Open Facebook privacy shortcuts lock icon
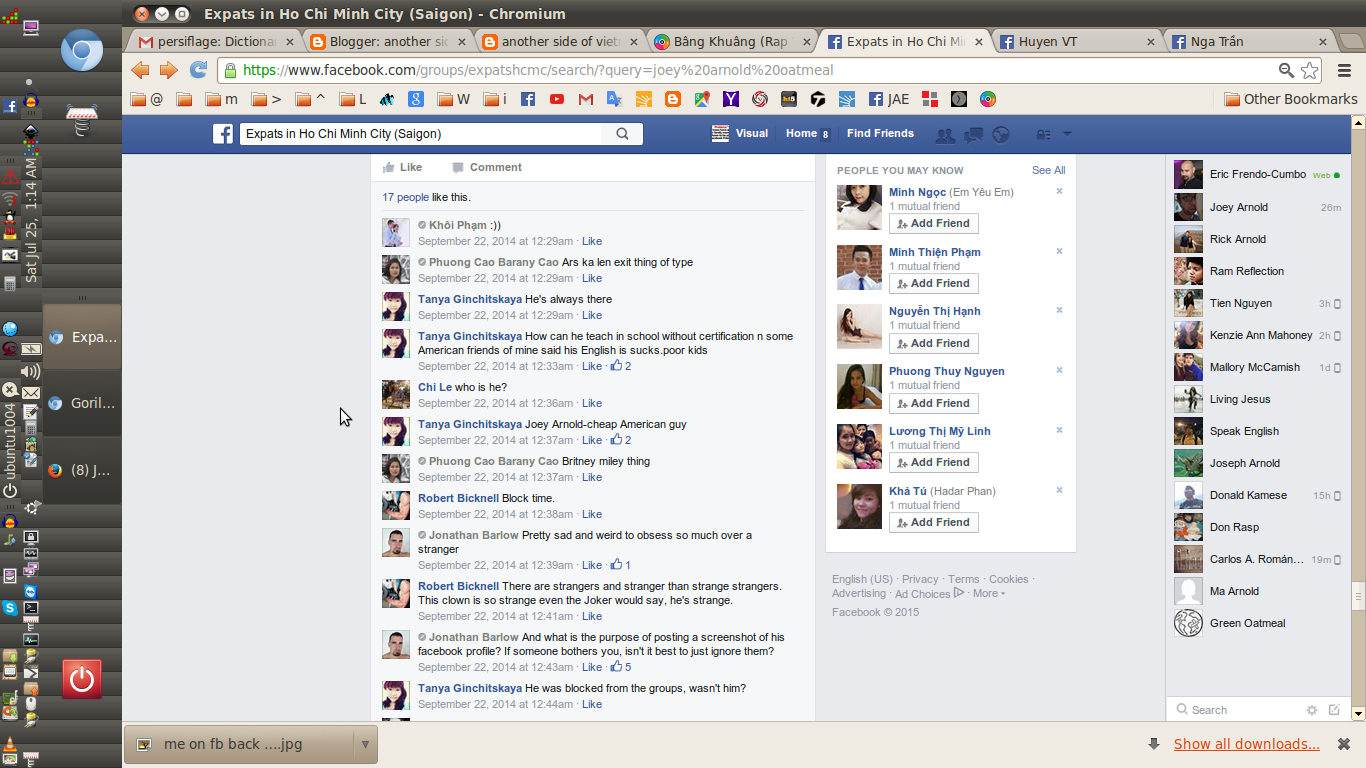The width and height of the screenshot is (1366, 768). 1044,135
